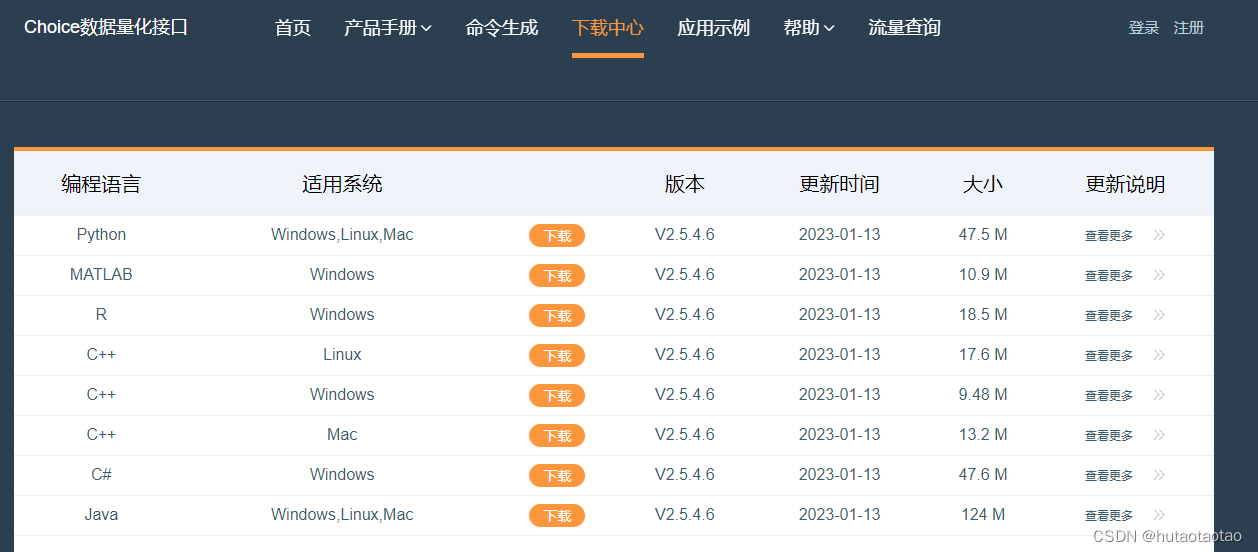Image resolution: width=1258 pixels, height=552 pixels.
Task: Click the 注册 link
Action: [1189, 28]
